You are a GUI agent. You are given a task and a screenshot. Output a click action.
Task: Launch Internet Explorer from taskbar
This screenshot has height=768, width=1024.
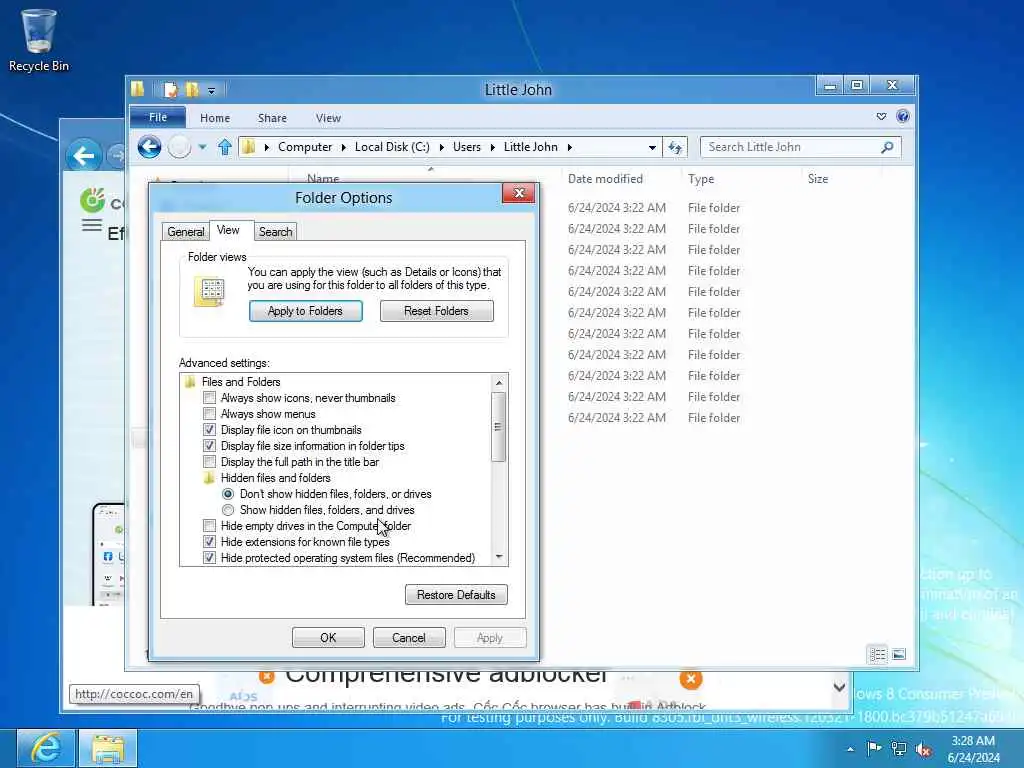coord(44,748)
